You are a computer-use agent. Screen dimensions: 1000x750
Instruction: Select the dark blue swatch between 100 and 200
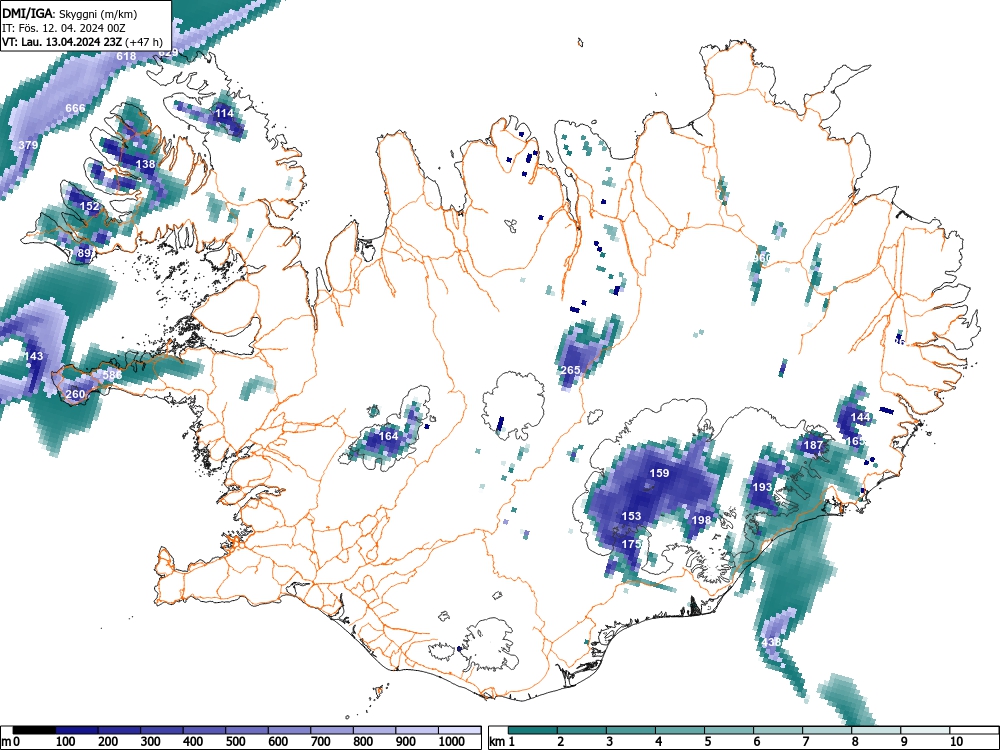pos(77,730)
